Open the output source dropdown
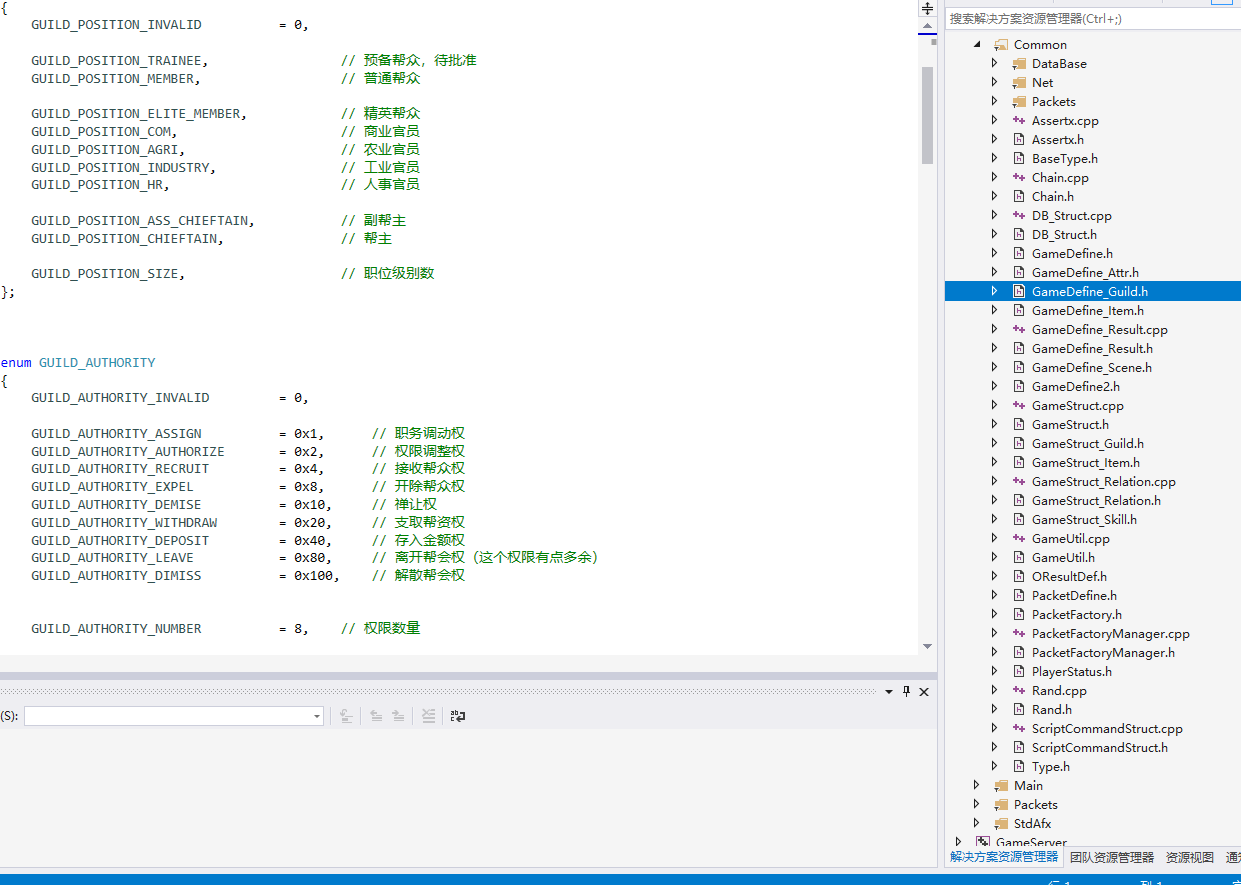1241x885 pixels. click(317, 716)
